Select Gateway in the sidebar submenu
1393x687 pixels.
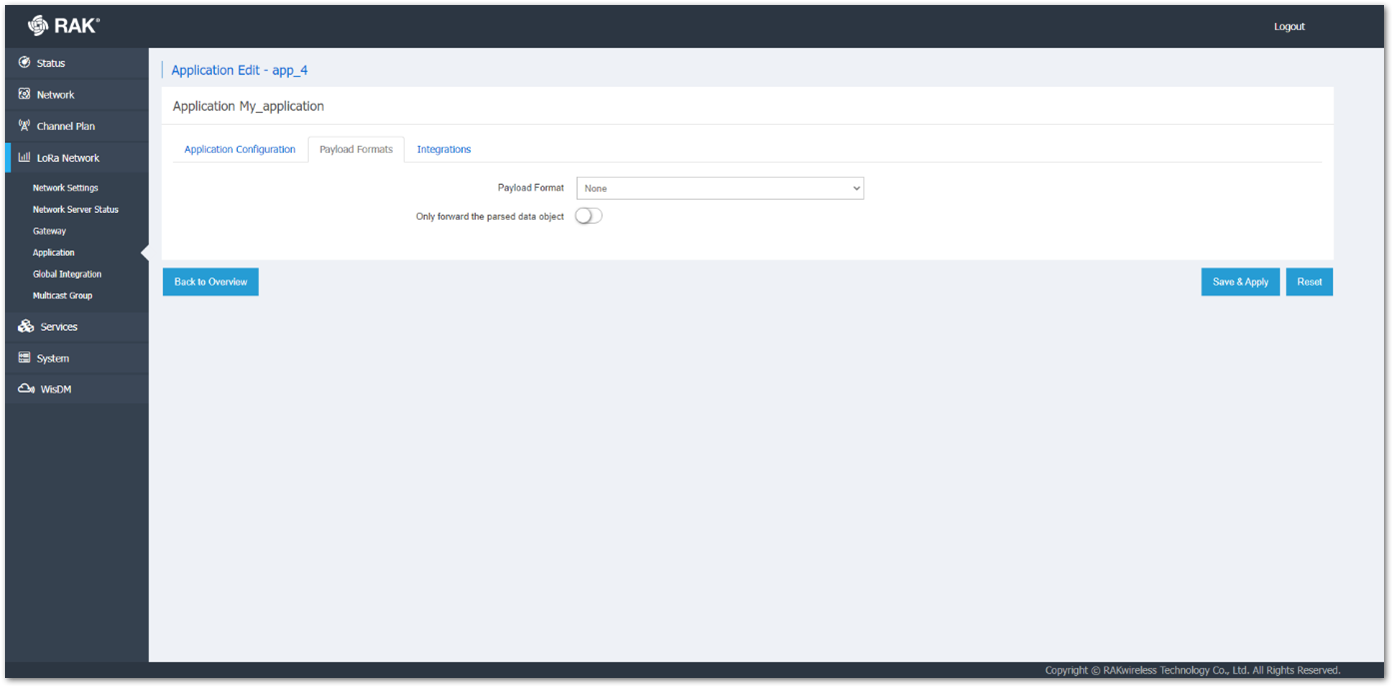click(x=50, y=230)
